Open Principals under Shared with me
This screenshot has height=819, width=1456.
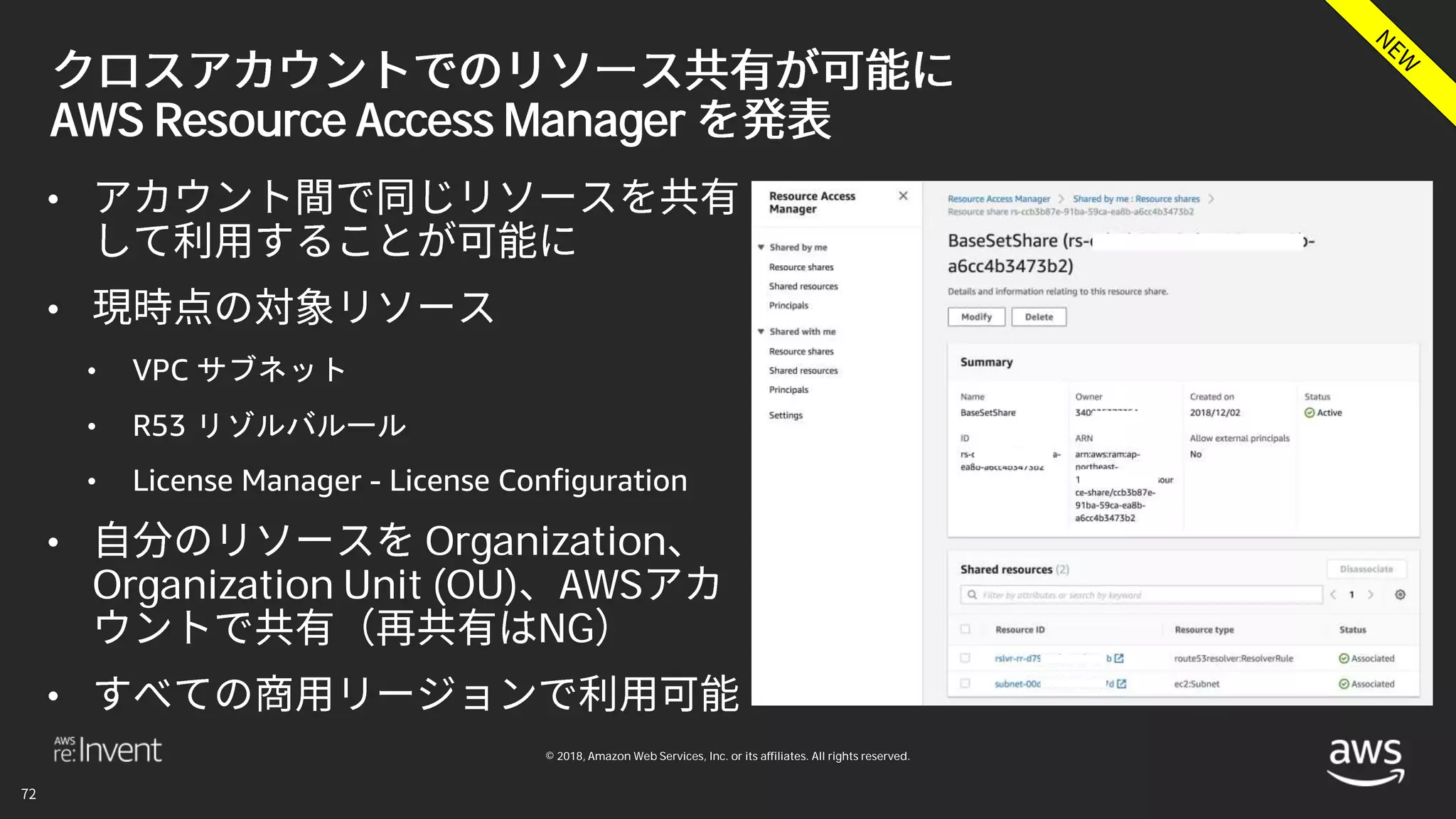click(788, 390)
